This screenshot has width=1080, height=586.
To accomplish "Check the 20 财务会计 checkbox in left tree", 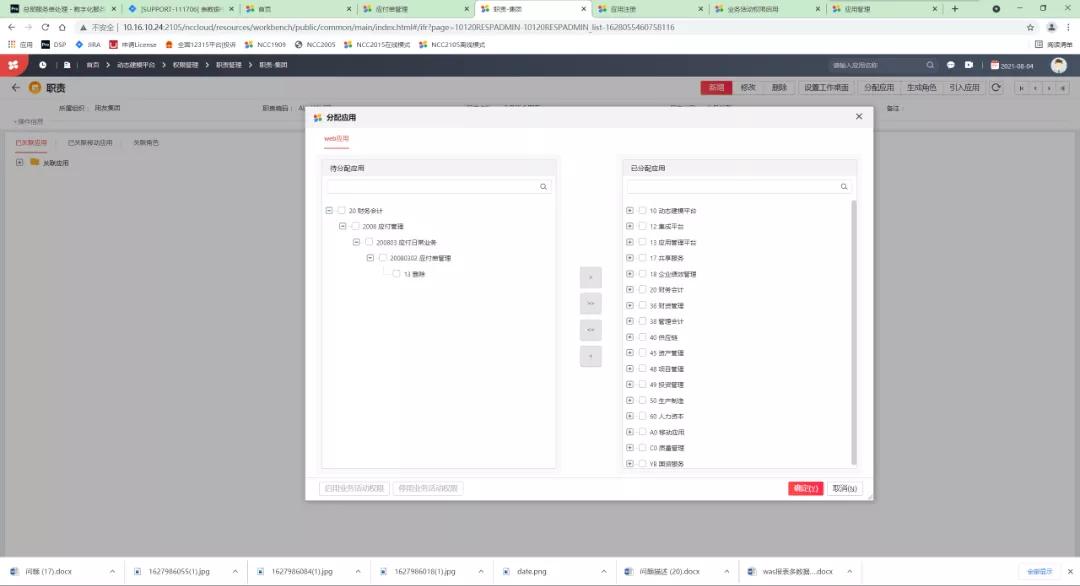I will (341, 210).
